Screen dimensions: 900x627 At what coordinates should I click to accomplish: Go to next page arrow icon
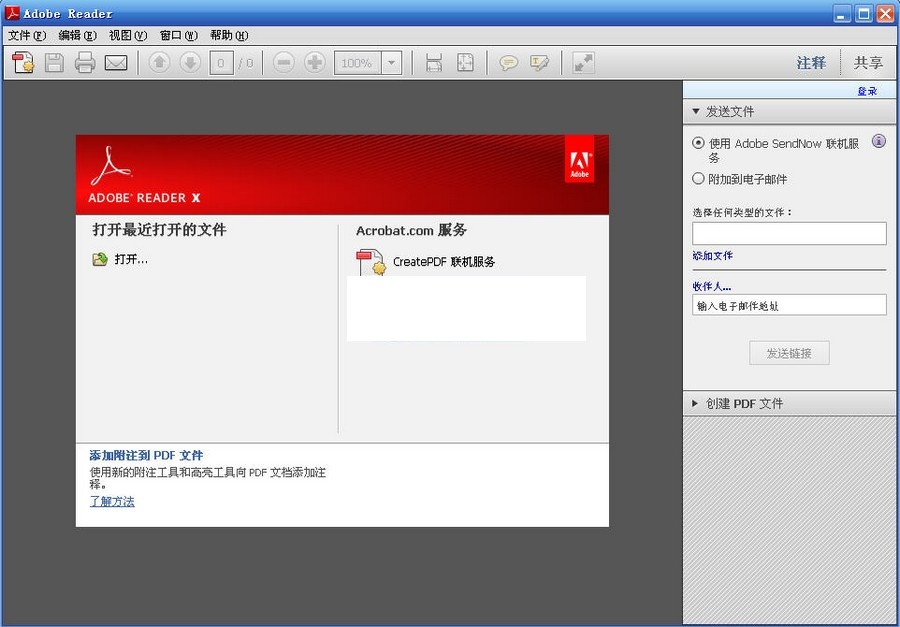[x=190, y=63]
